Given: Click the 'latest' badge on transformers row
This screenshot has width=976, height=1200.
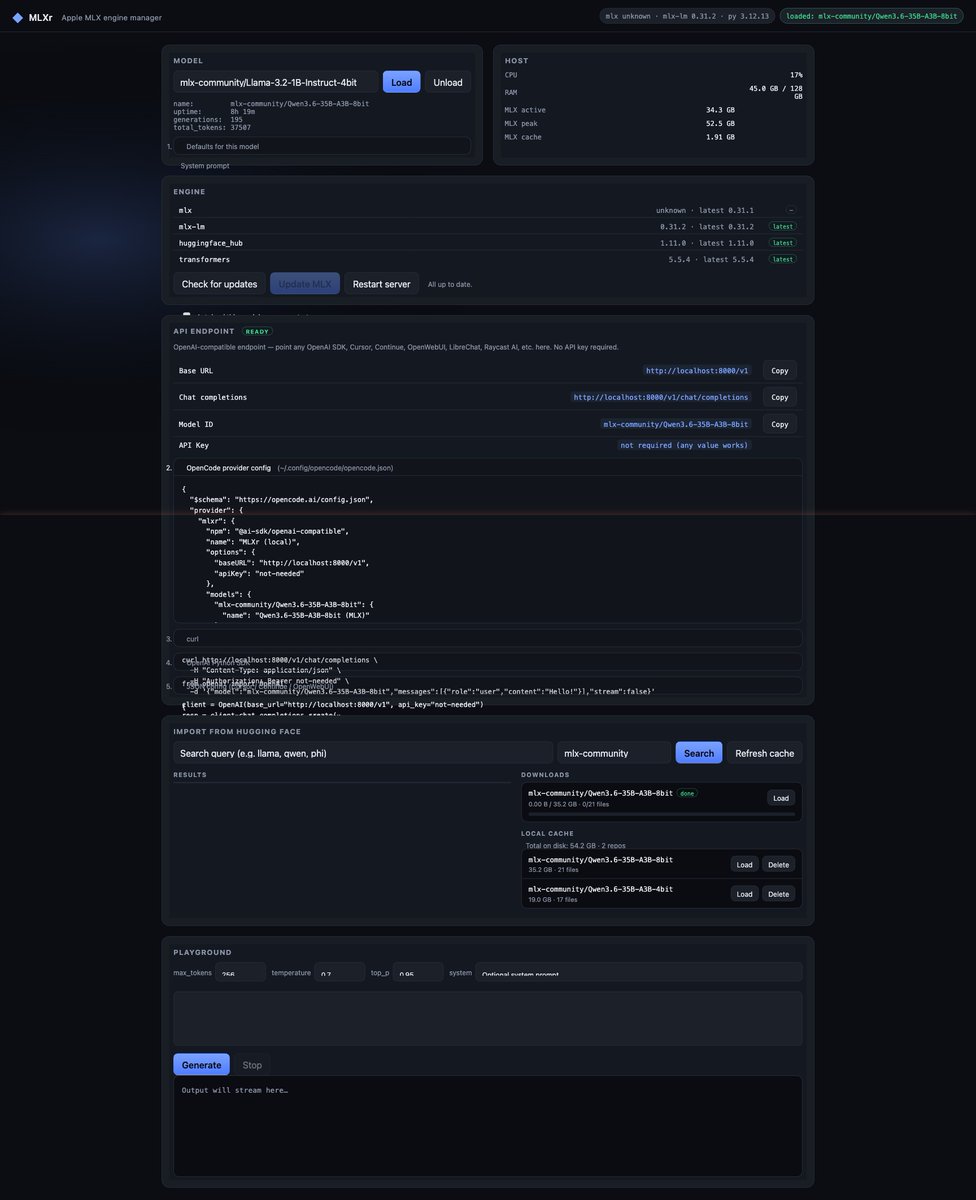Looking at the screenshot, I should point(782,259).
